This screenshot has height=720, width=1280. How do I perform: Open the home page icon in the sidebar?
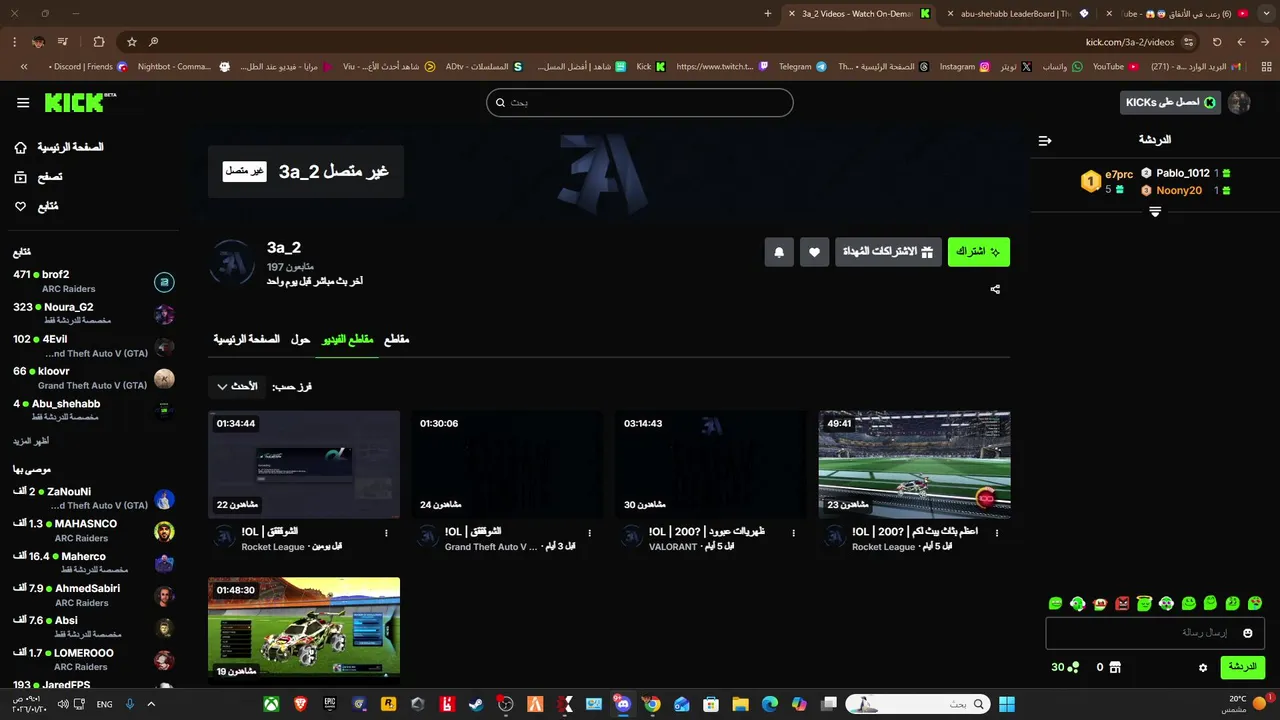click(x=21, y=148)
